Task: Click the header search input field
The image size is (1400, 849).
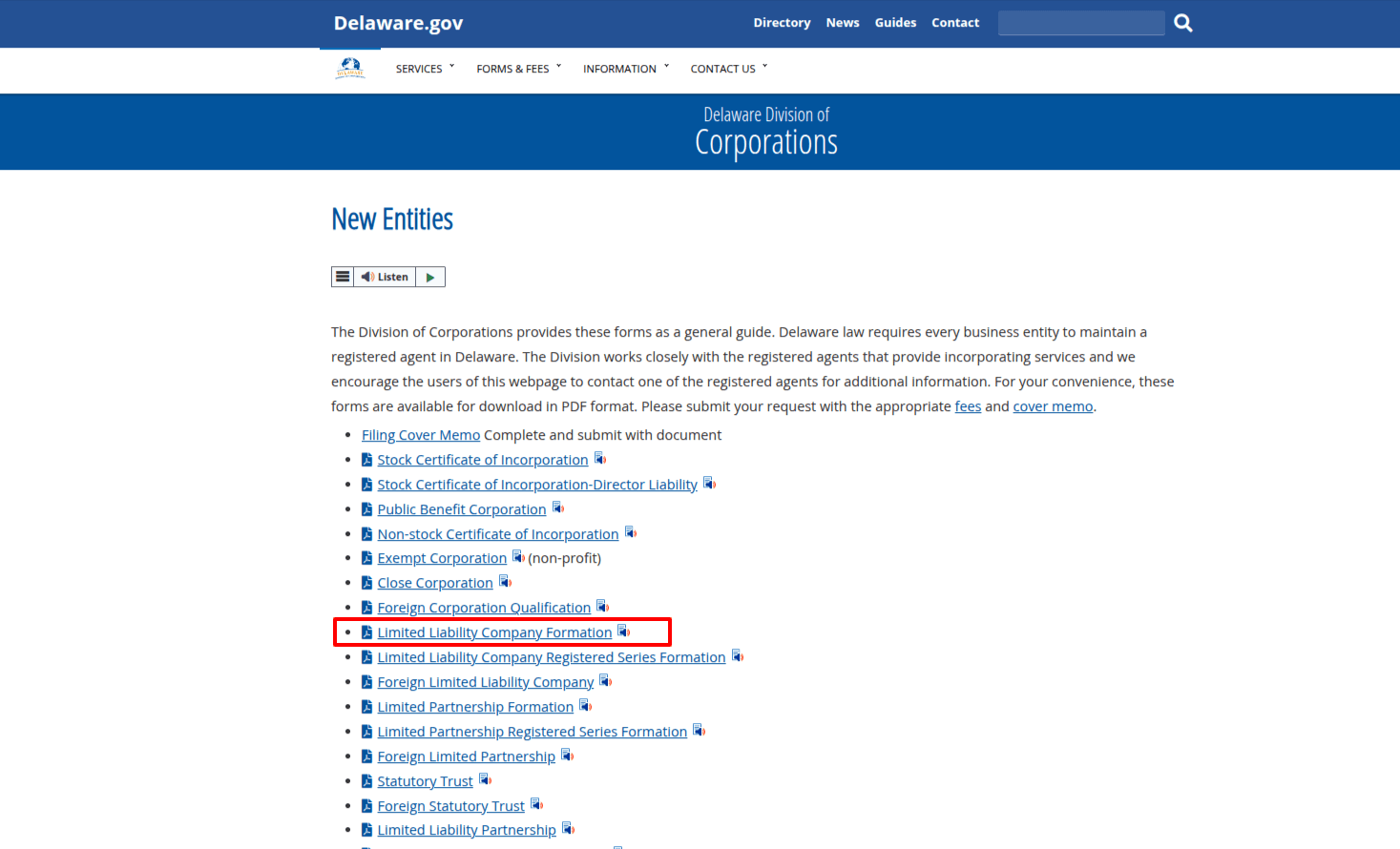Action: point(1081,23)
